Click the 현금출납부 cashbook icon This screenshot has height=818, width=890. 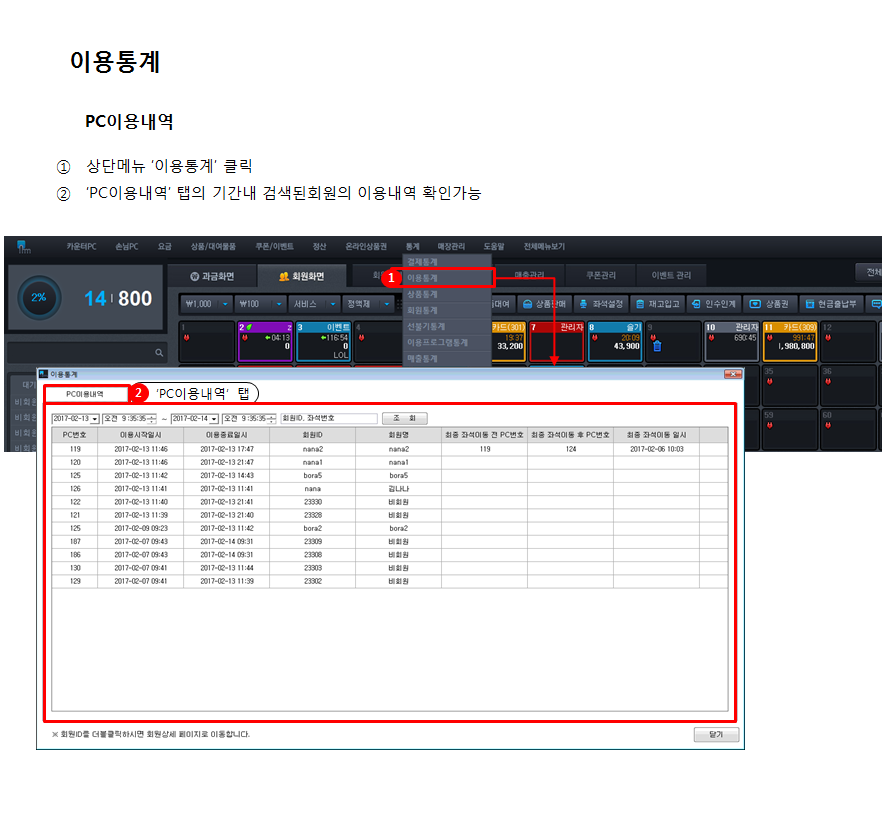tap(808, 303)
